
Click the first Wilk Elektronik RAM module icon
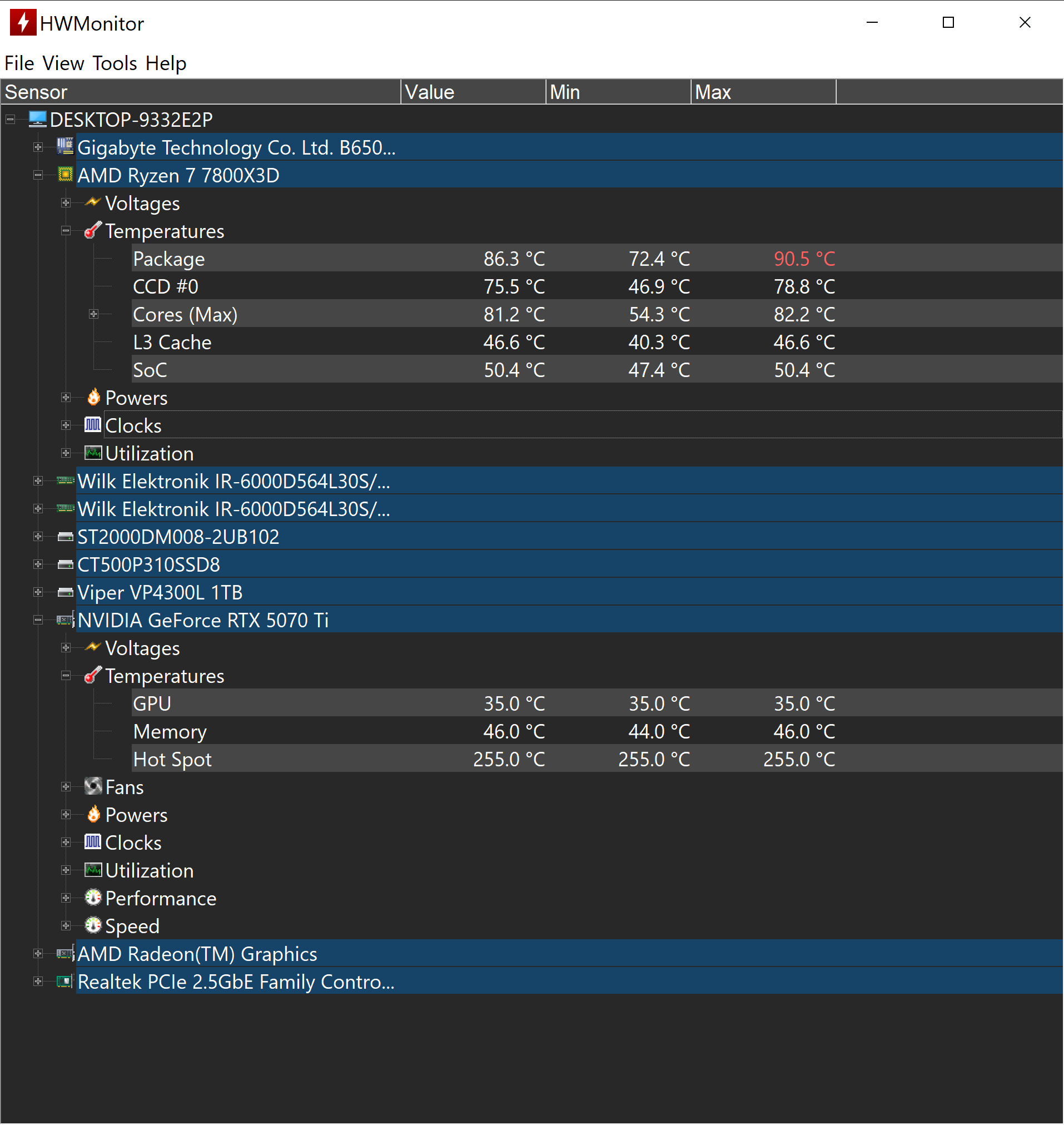point(65,480)
